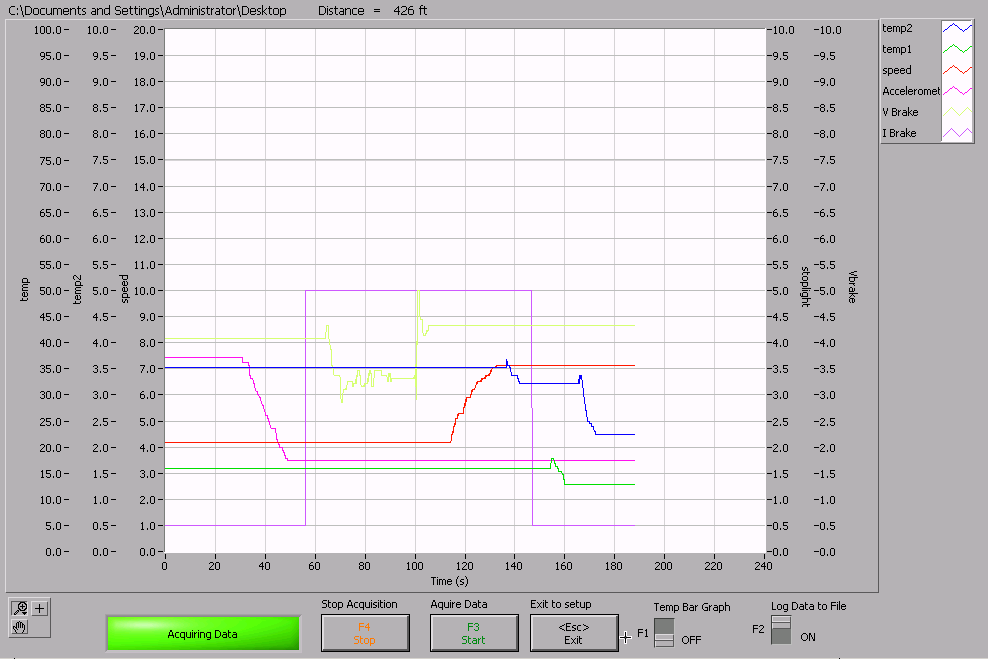This screenshot has width=988, height=659.
Task: Open V Brake plot style swatch in legend
Action: coord(957,112)
